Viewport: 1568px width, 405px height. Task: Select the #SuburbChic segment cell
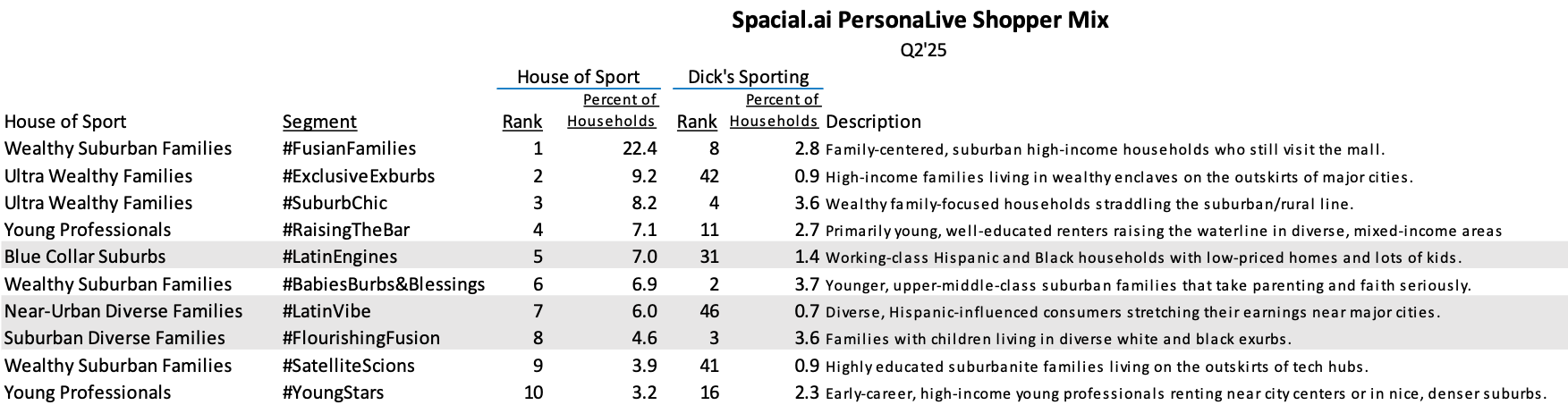335,203
